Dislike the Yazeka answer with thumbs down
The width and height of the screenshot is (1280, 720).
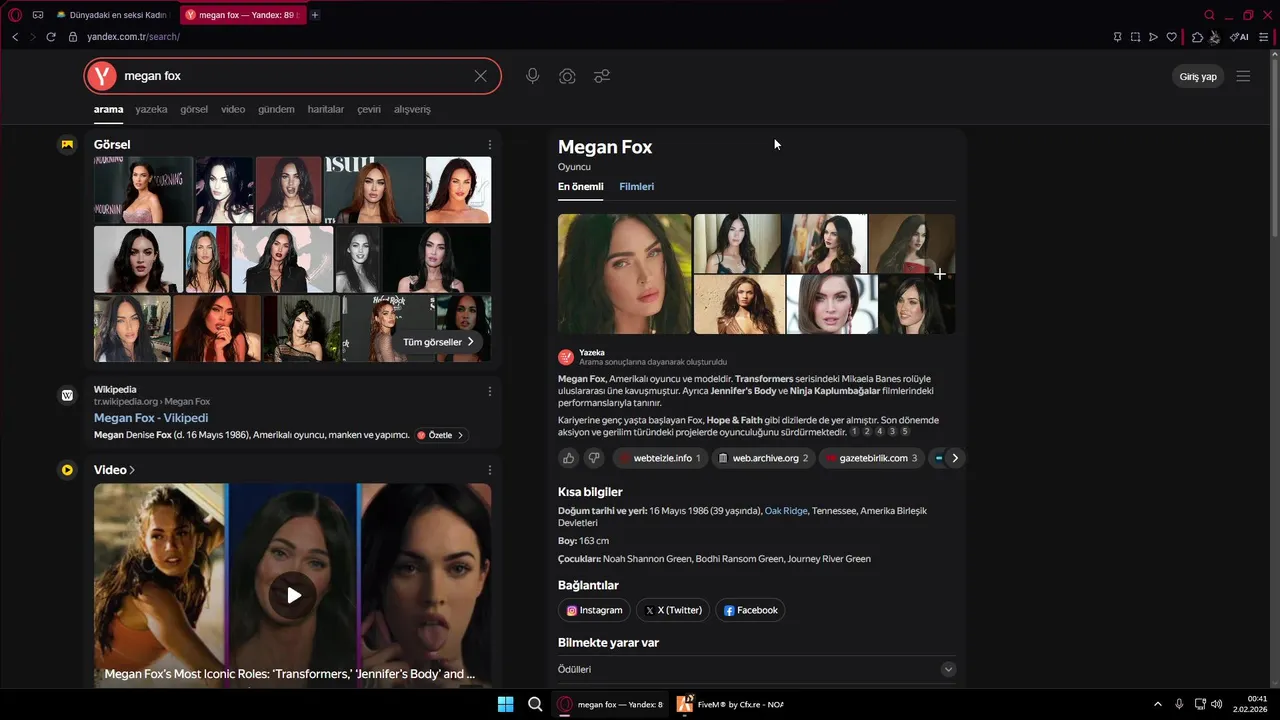click(x=594, y=458)
